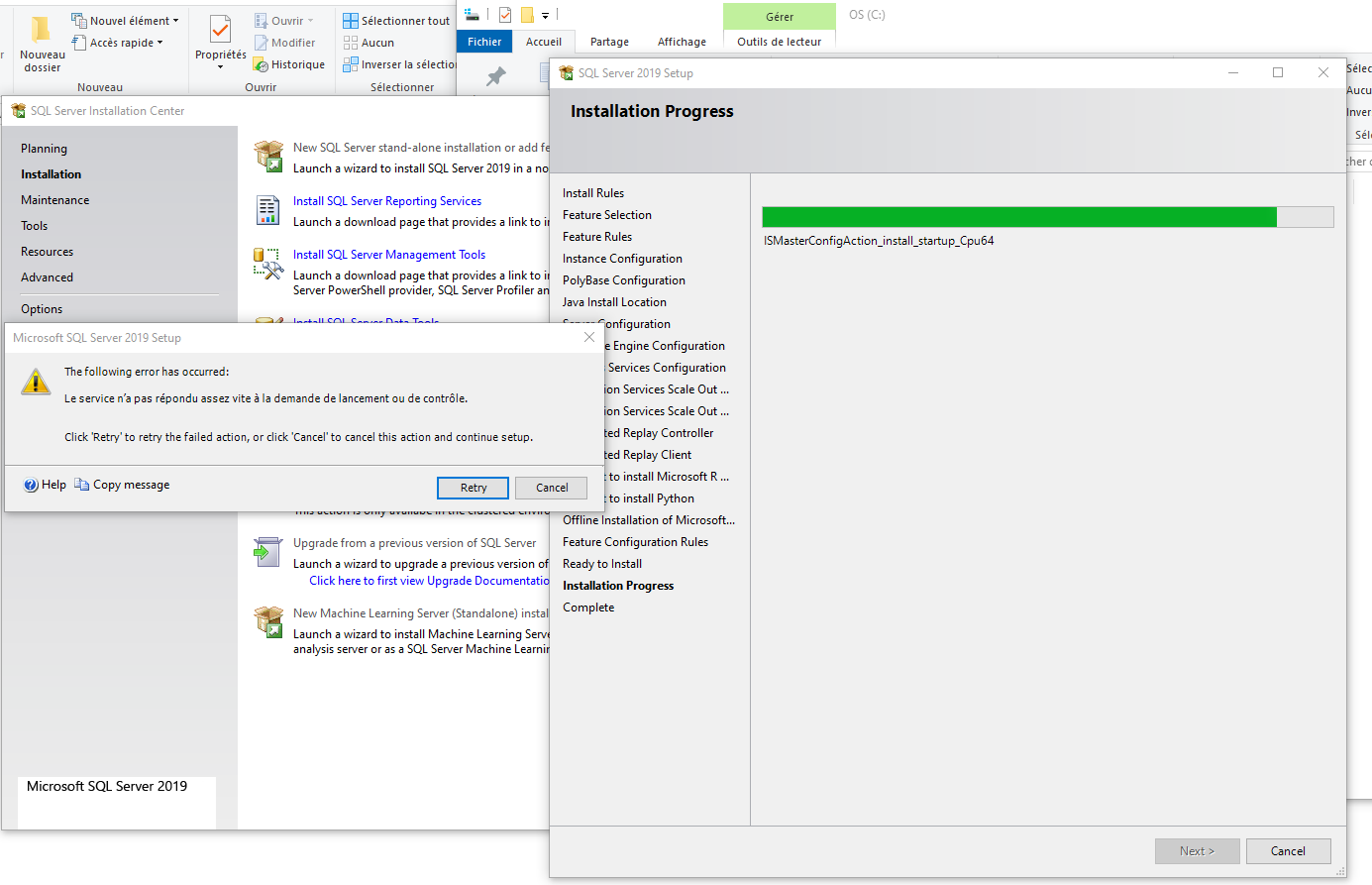Click the Reporting Services document icon
The width and height of the screenshot is (1372, 885).
click(268, 209)
